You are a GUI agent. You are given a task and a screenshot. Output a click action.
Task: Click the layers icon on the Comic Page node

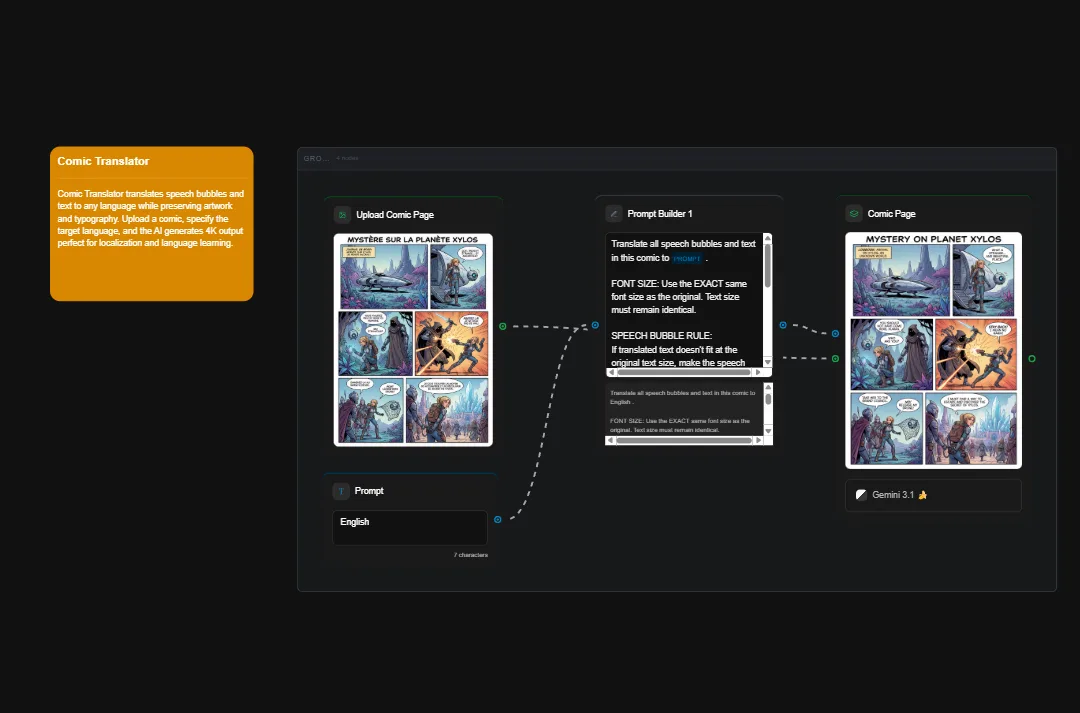click(x=853, y=213)
